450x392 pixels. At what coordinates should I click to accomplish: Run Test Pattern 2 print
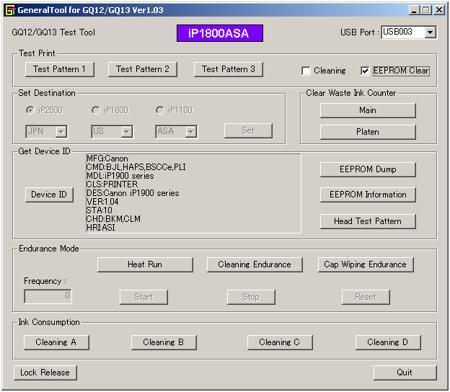[143, 69]
